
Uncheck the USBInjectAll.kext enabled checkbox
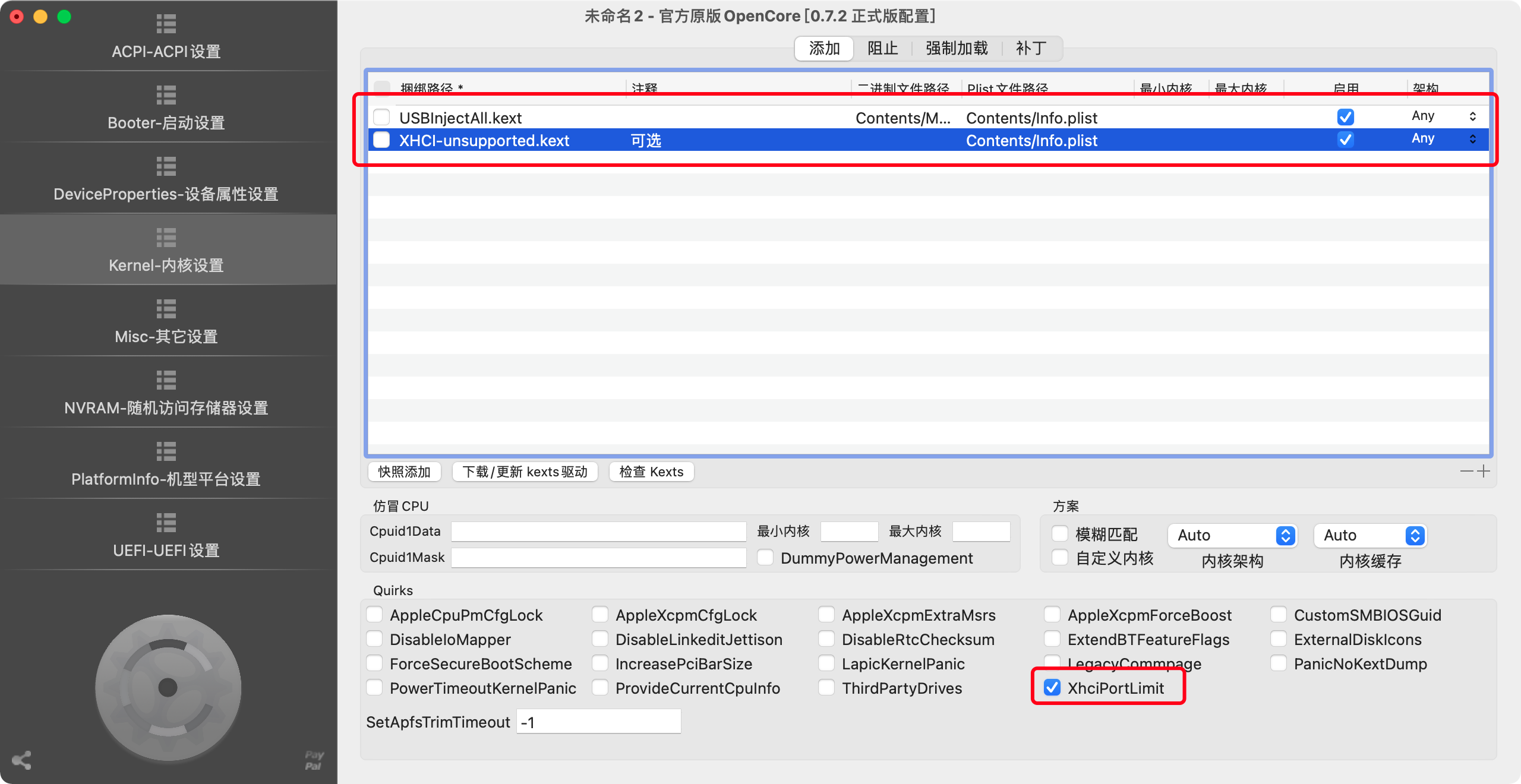1345,117
